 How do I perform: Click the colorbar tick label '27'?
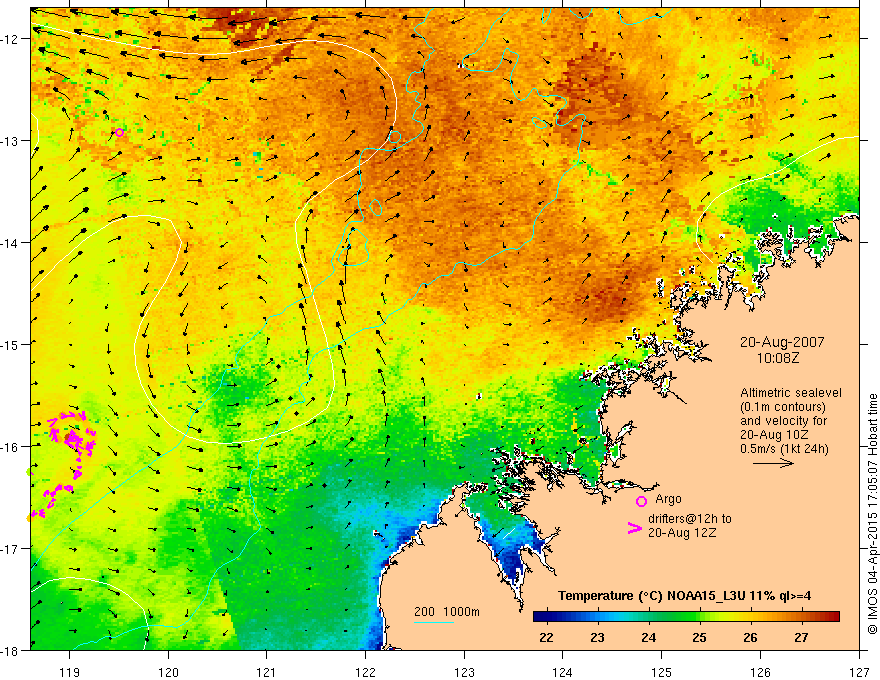coord(801,638)
